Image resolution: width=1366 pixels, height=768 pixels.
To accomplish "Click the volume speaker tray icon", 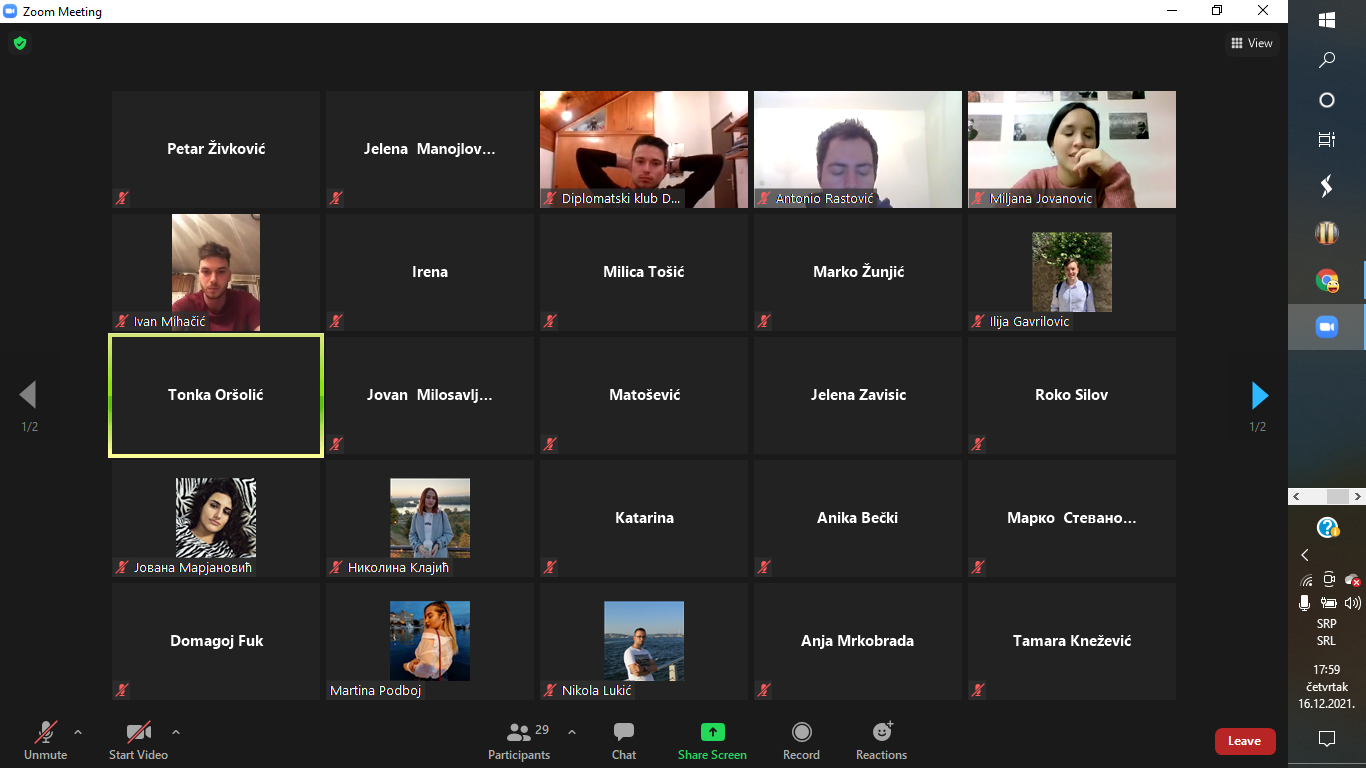I will point(1353,602).
